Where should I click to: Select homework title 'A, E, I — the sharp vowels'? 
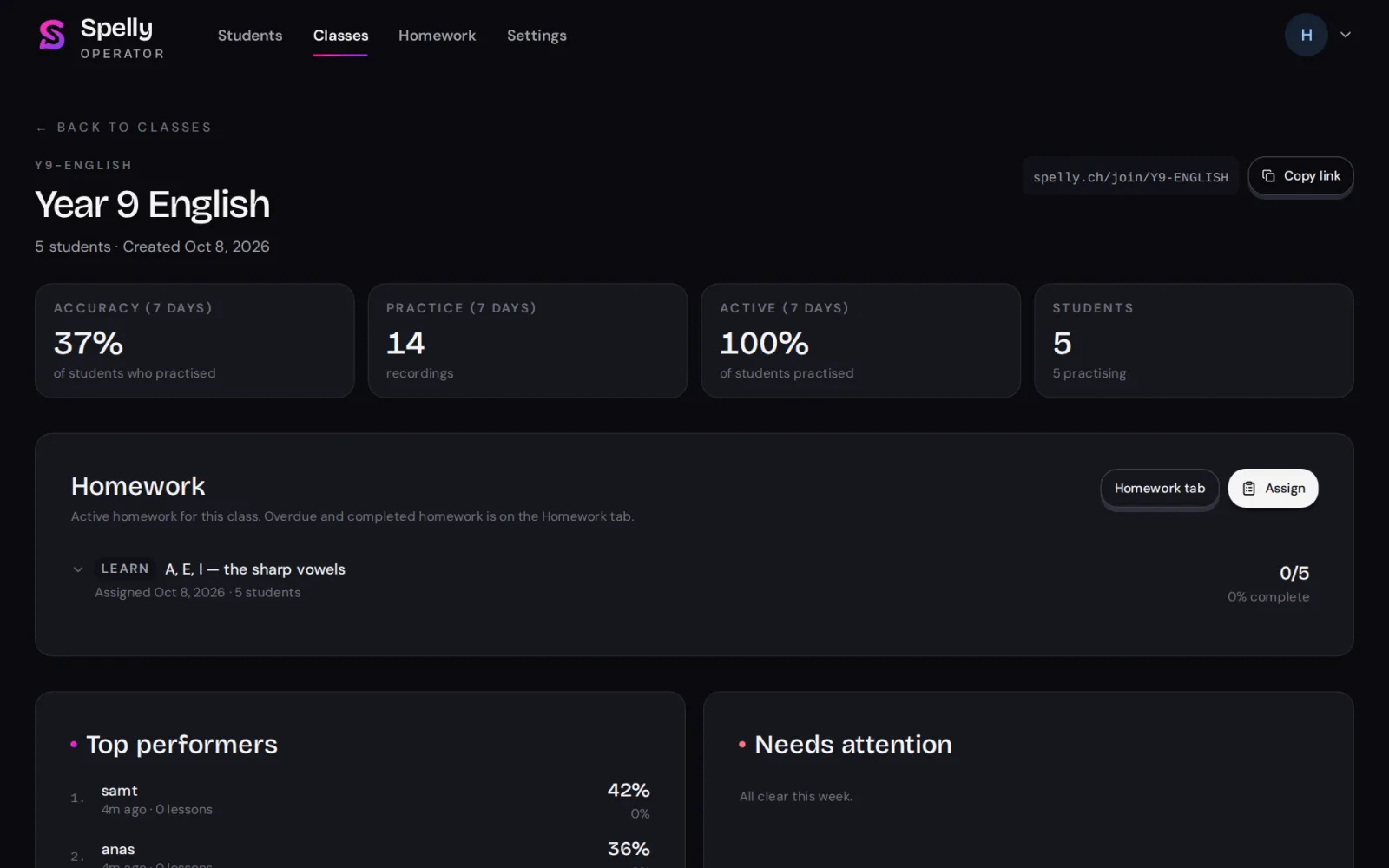click(x=255, y=569)
